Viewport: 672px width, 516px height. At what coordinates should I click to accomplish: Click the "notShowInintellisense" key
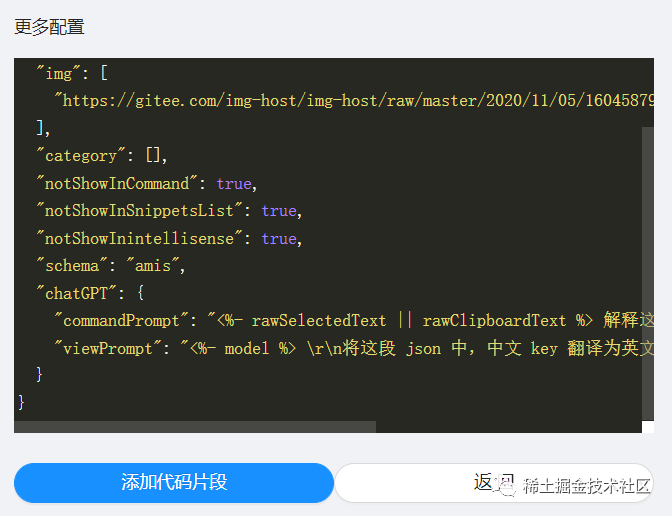[140, 238]
